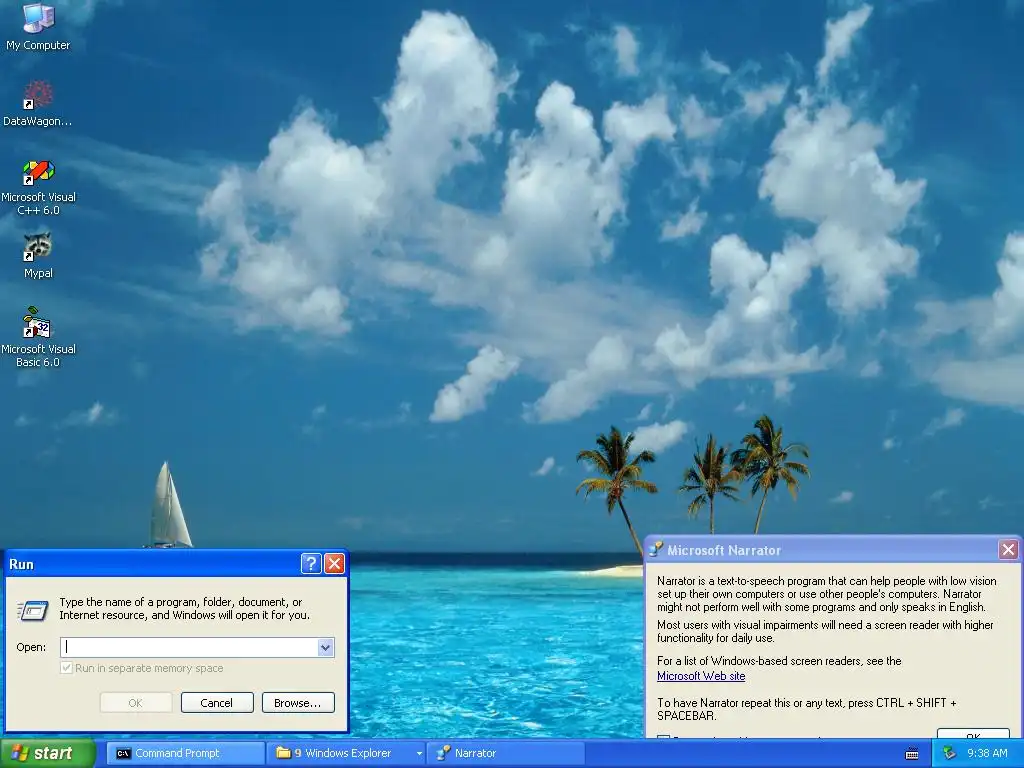1024x768 pixels.
Task: Select Microsoft Visual Basic 6.0 shortcut
Action: coord(38,337)
